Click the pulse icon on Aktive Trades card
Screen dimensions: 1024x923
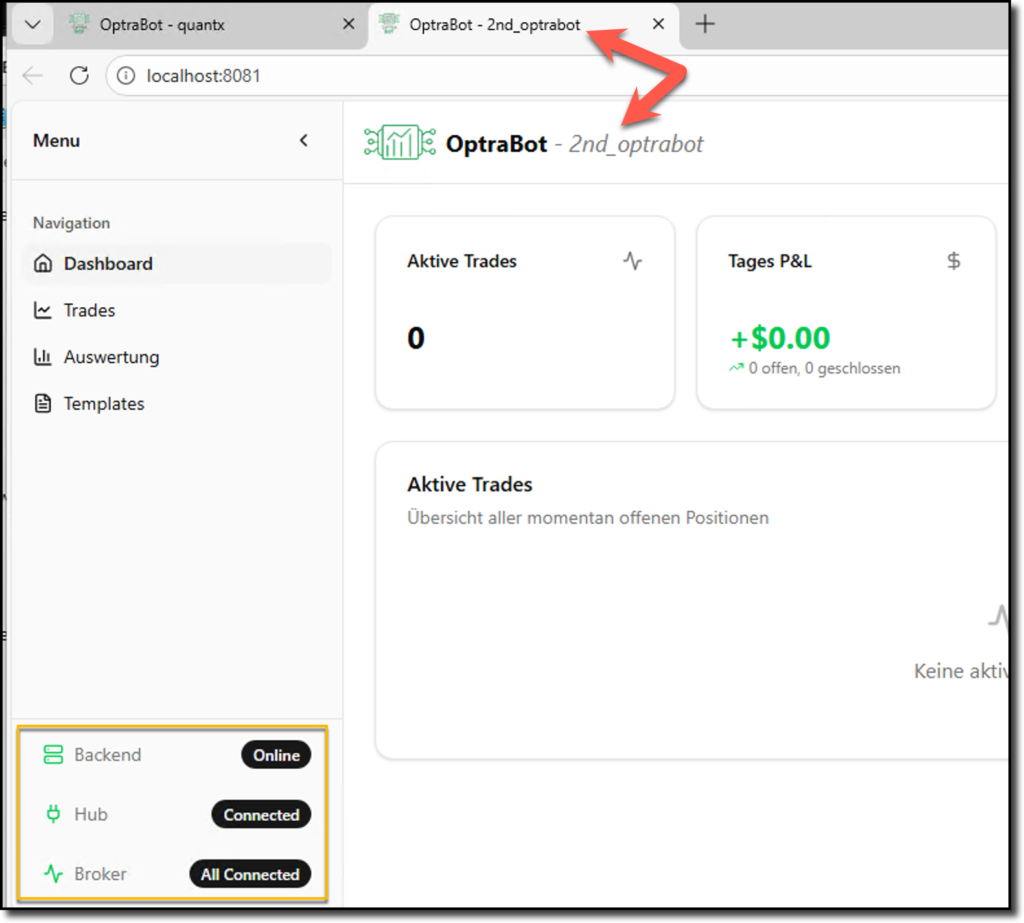point(632,261)
